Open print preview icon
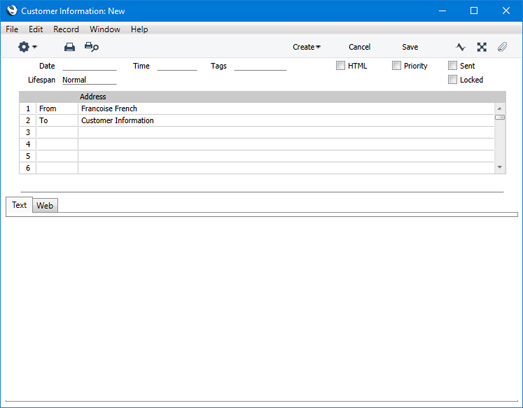 [x=91, y=47]
